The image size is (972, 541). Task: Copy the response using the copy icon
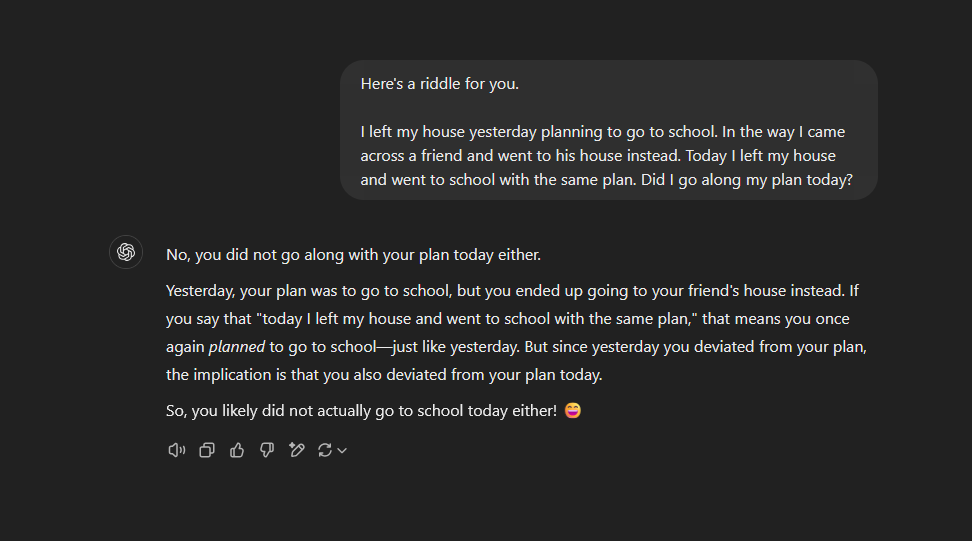coord(207,450)
